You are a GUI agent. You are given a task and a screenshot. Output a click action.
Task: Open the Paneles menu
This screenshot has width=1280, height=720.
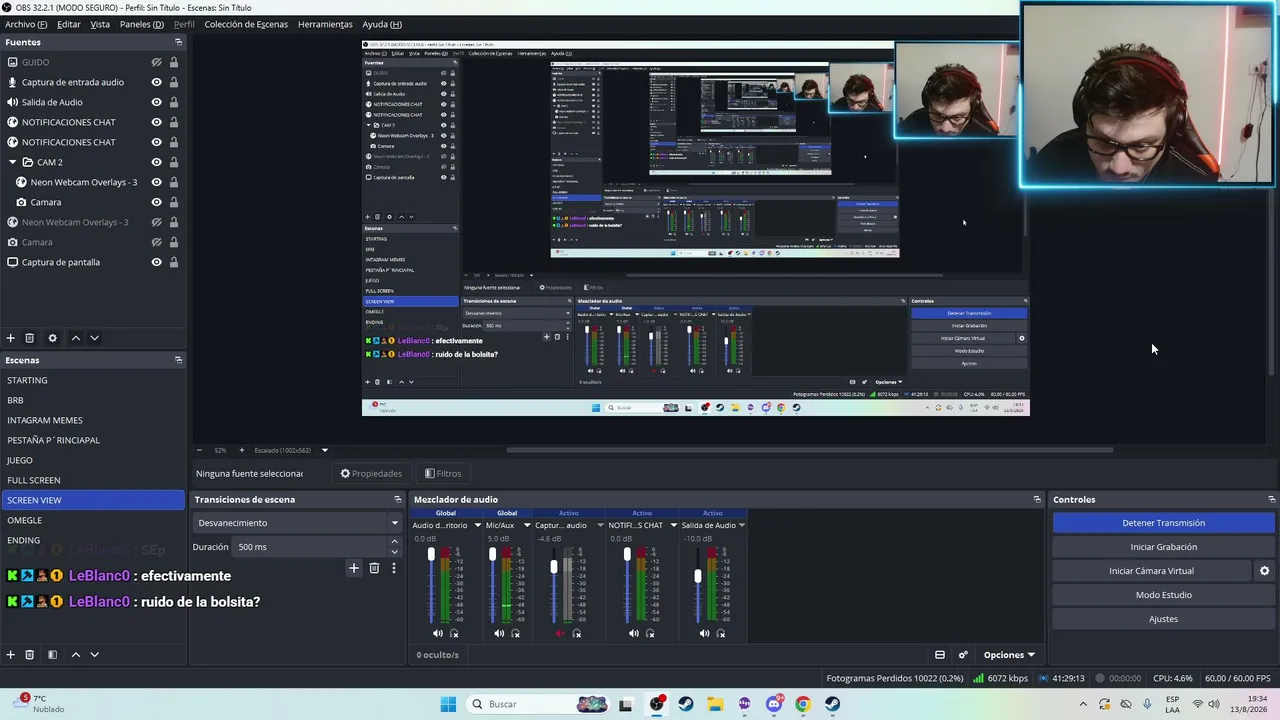coord(142,24)
